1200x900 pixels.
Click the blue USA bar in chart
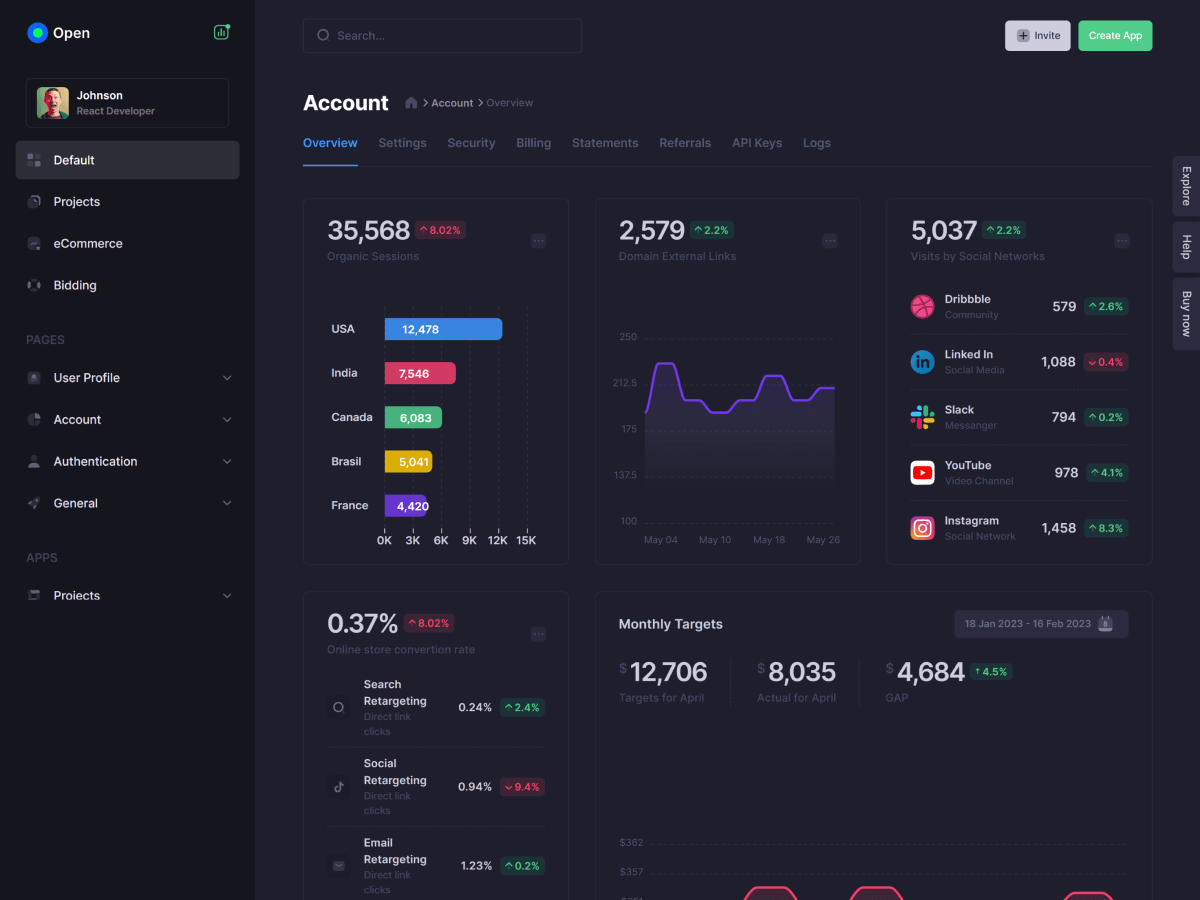[443, 329]
